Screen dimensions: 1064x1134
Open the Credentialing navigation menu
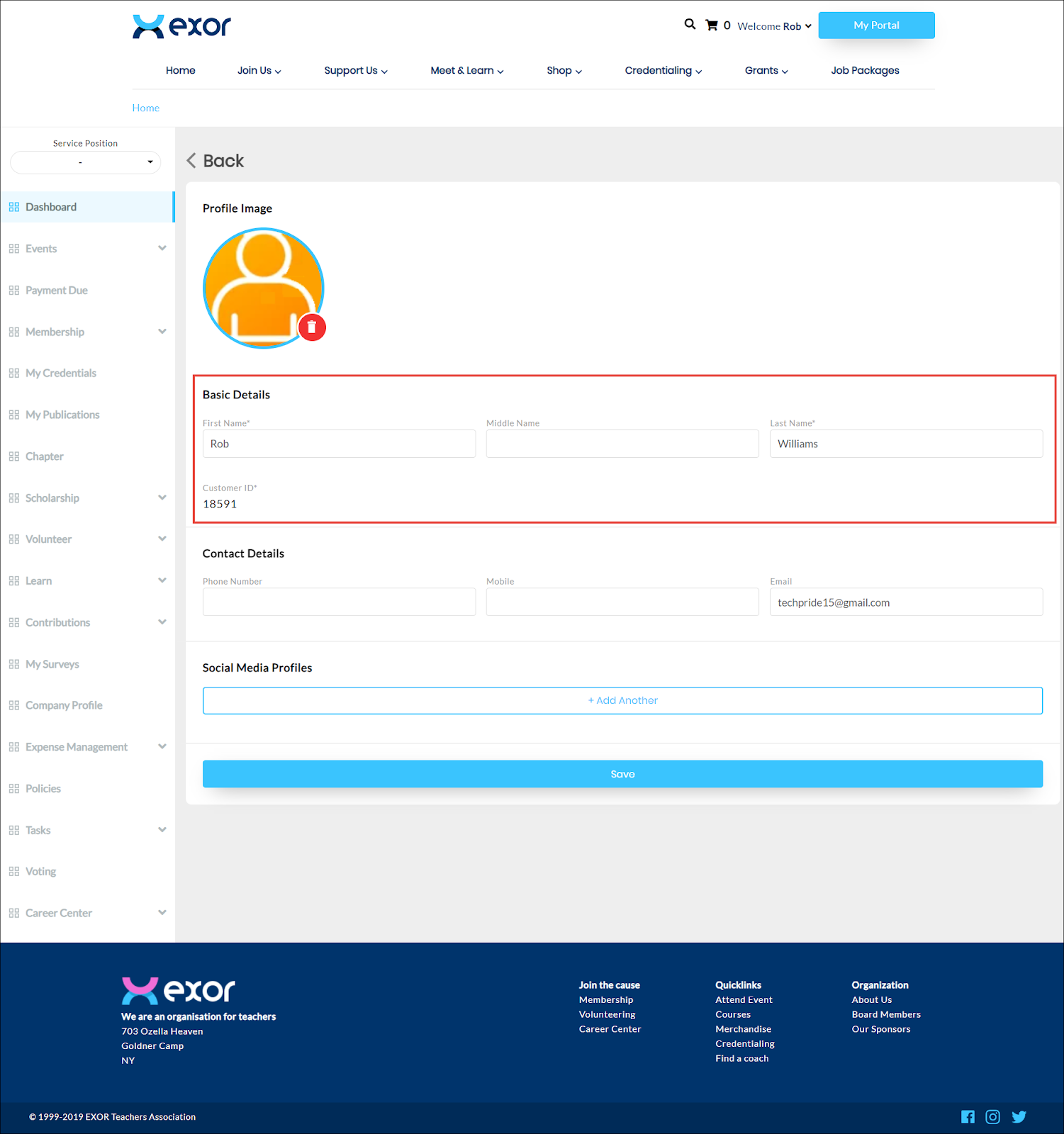(x=663, y=70)
